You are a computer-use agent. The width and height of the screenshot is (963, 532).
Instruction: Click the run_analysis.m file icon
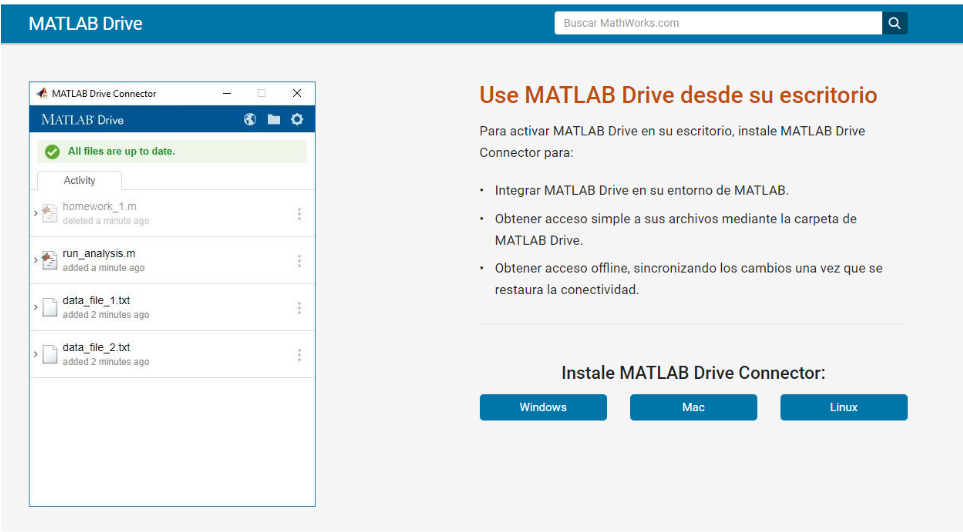tap(49, 260)
